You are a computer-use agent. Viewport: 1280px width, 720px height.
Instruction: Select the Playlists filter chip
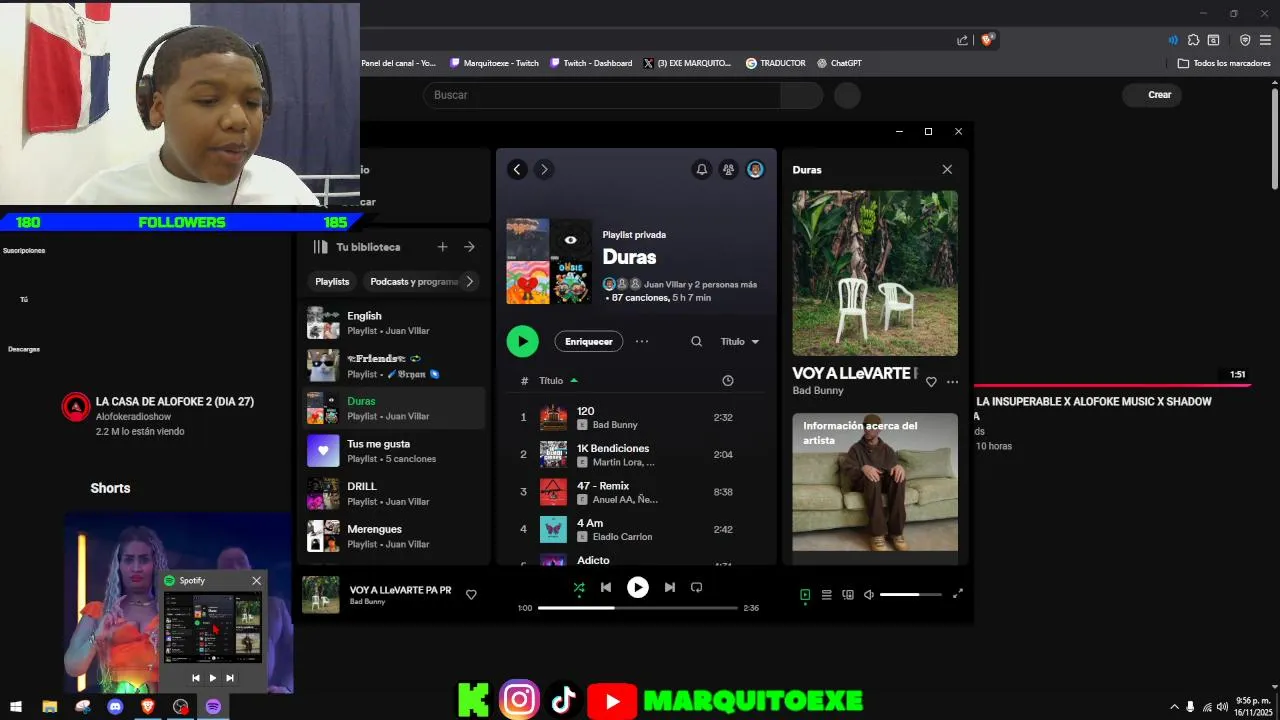point(332,282)
